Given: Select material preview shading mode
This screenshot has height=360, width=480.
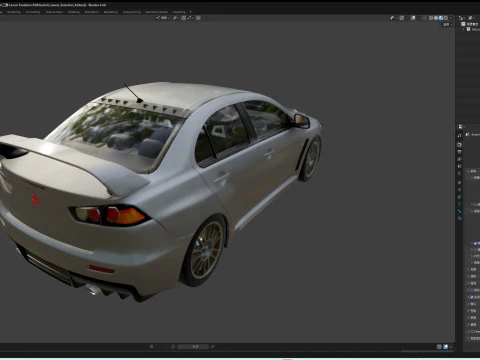Looking at the screenshot, I should [441, 18].
